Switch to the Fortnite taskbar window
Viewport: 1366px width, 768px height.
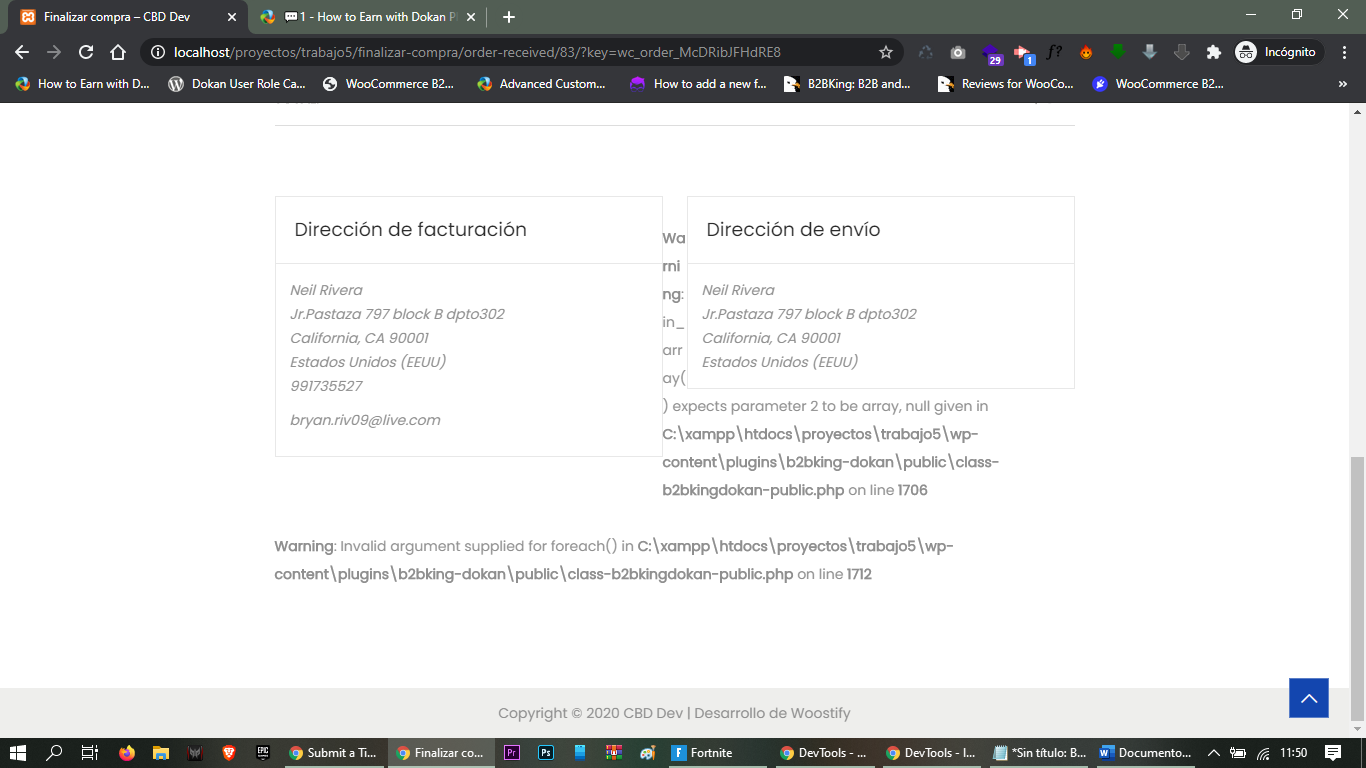click(716, 753)
